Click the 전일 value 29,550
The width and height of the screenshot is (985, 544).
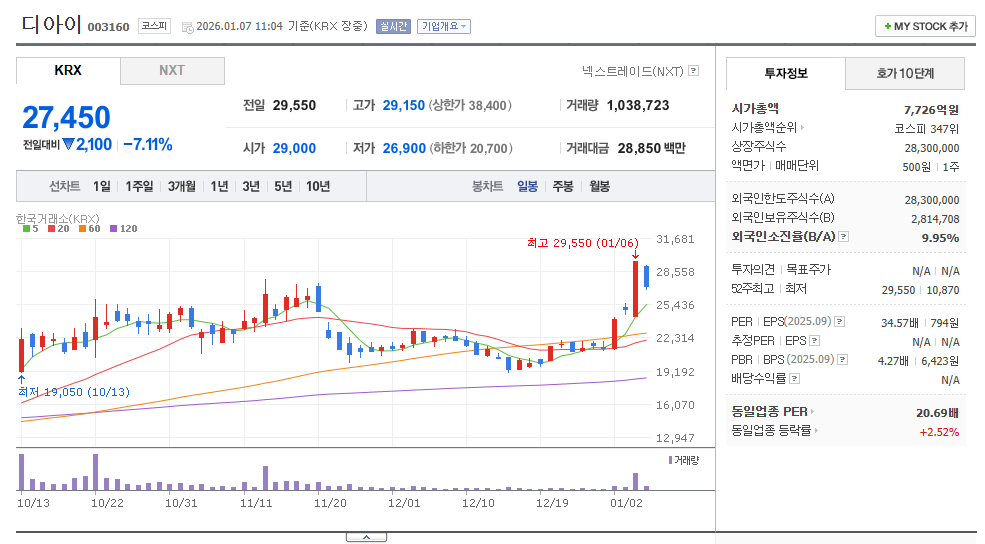point(294,106)
